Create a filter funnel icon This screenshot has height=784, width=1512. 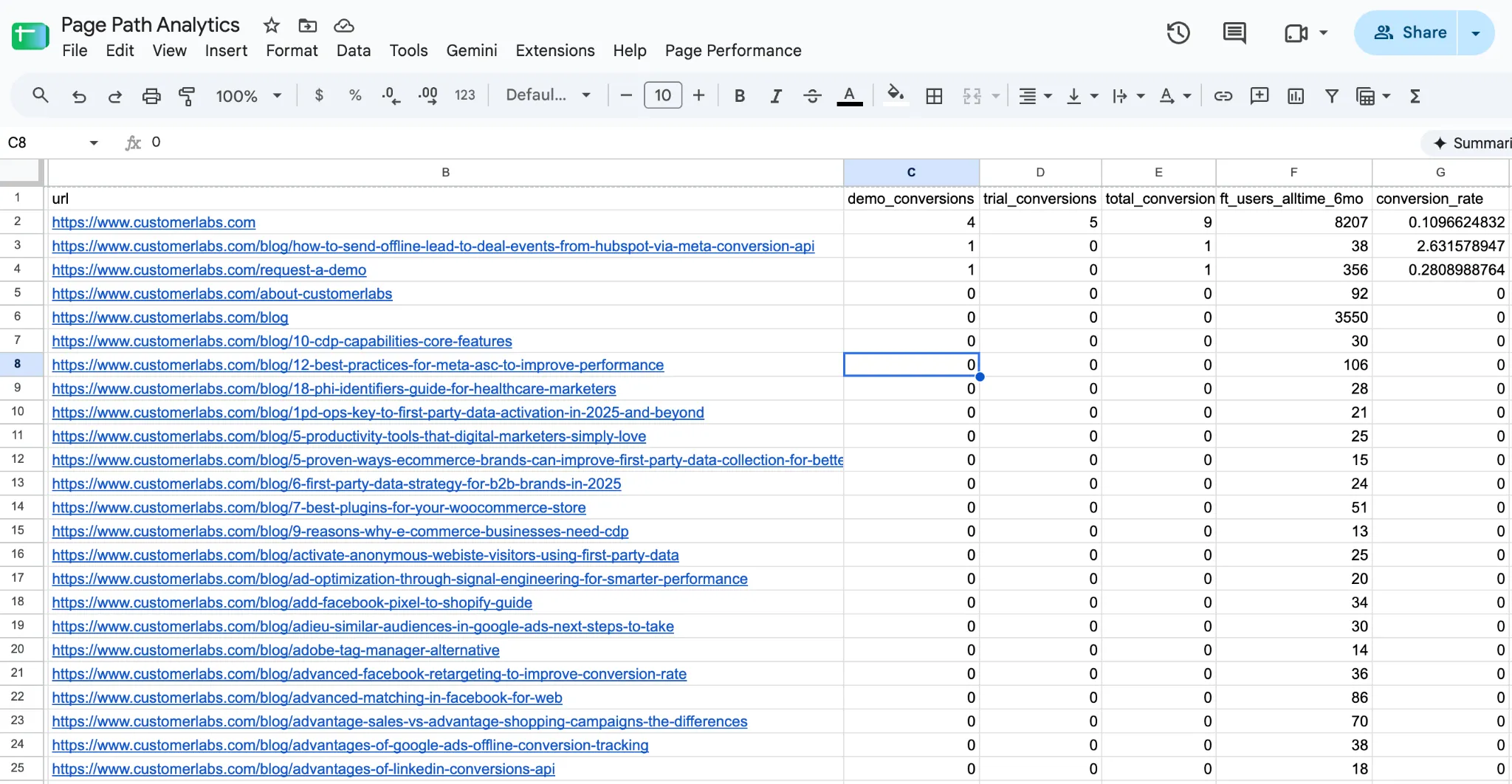point(1332,96)
